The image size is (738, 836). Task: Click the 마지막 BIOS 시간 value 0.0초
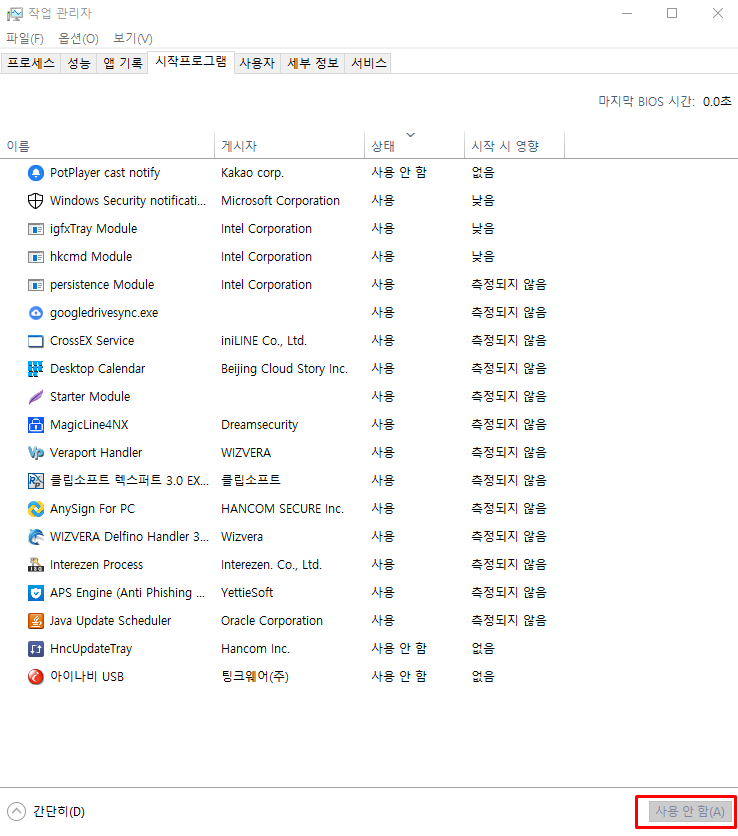[x=717, y=101]
